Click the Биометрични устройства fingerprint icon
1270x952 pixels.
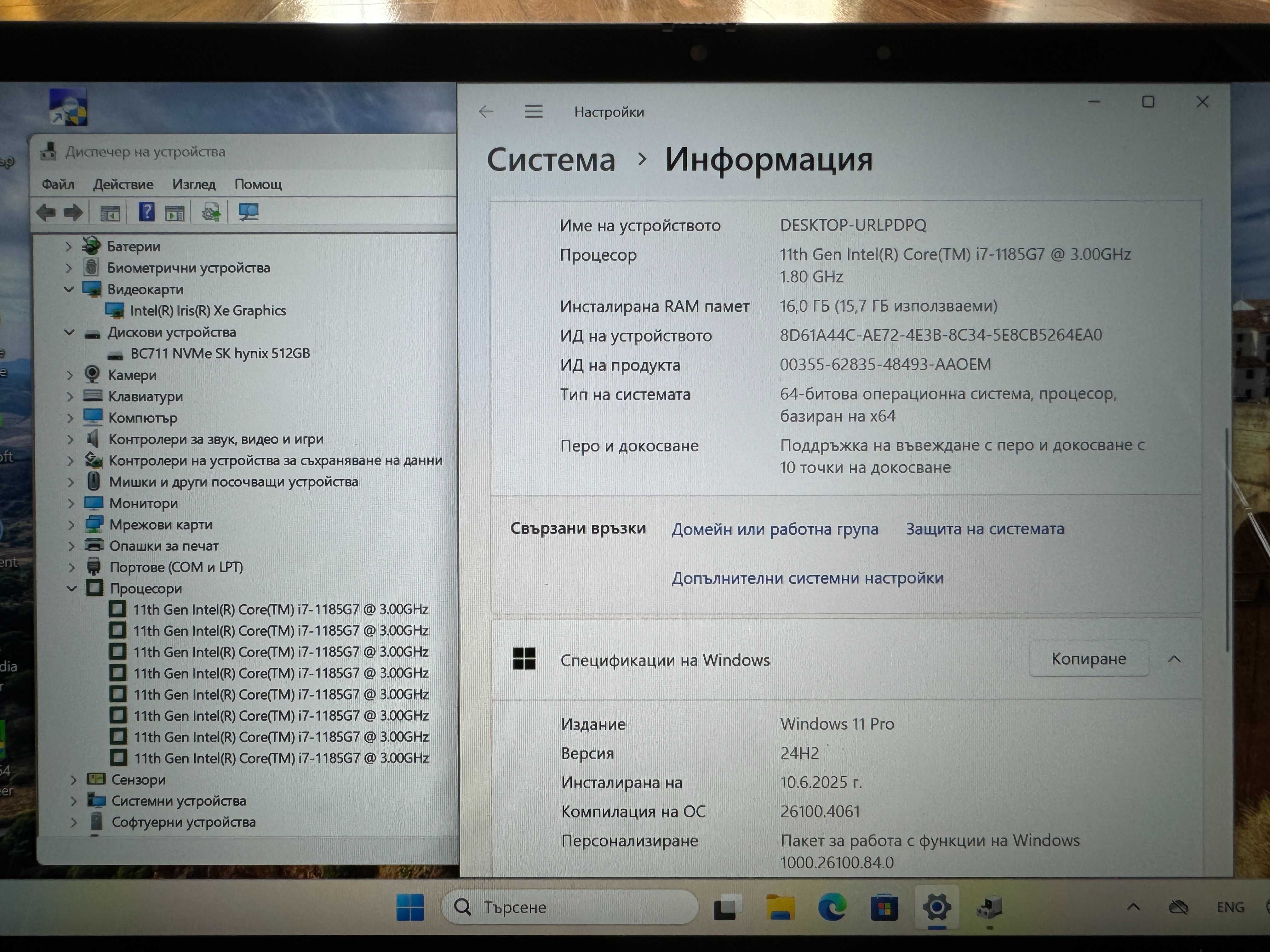pyautogui.click(x=91, y=267)
